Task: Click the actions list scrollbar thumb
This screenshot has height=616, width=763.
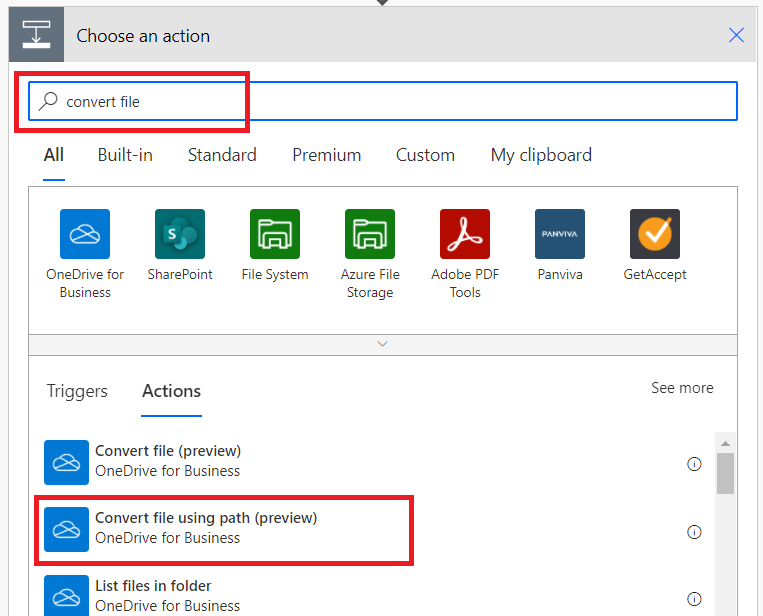Action: [726, 473]
